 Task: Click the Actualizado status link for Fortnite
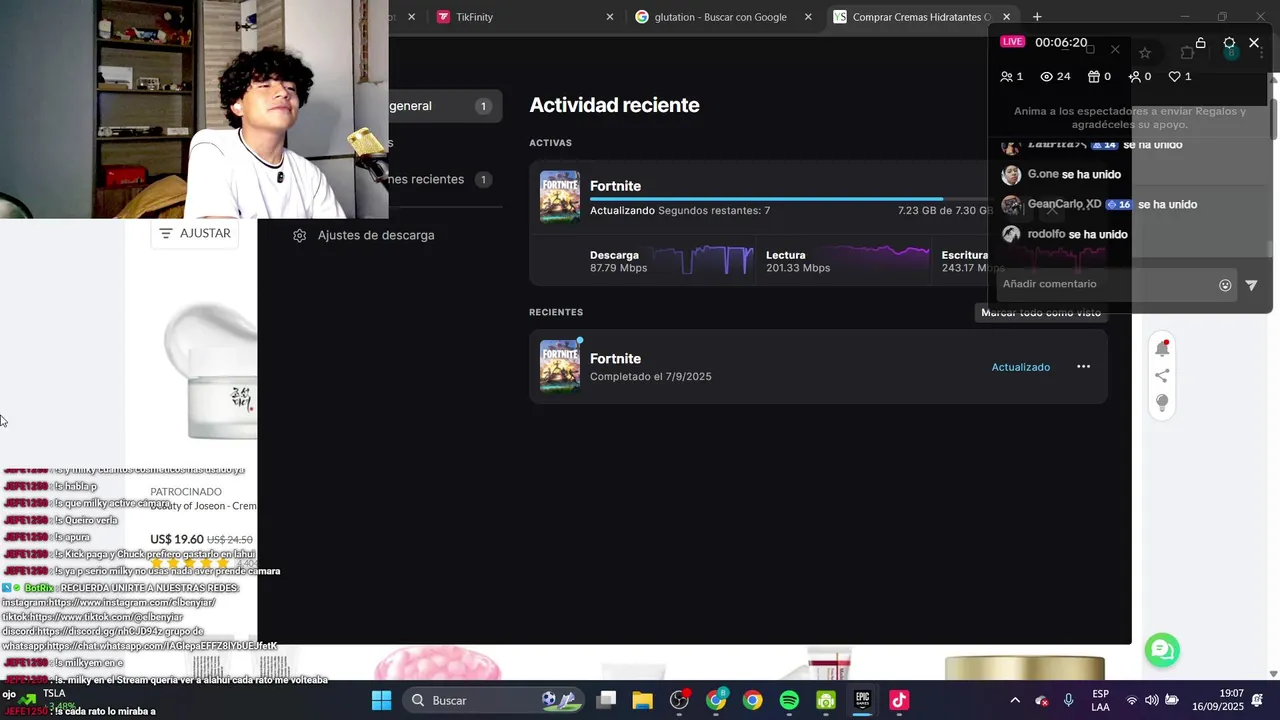(x=1021, y=367)
